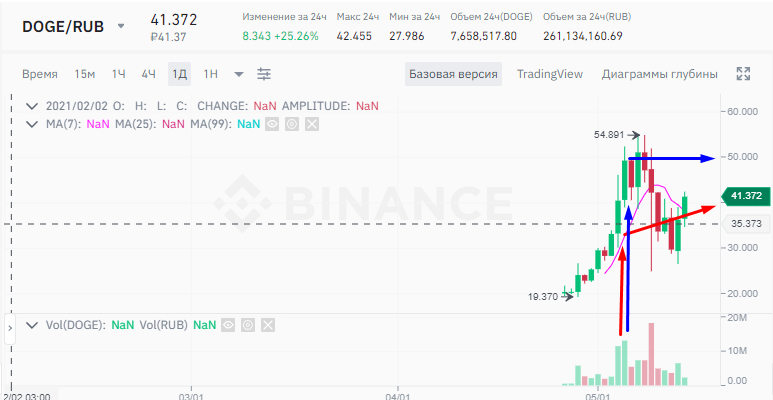
Task: Click the ₽41.37 price under the ticker
Action: pyautogui.click(x=169, y=36)
